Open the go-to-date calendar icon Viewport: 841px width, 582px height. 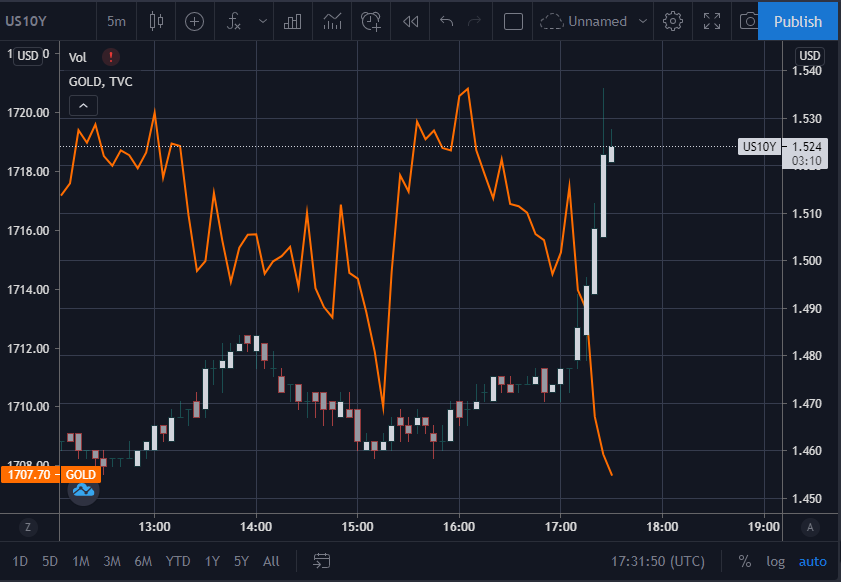tap(321, 561)
